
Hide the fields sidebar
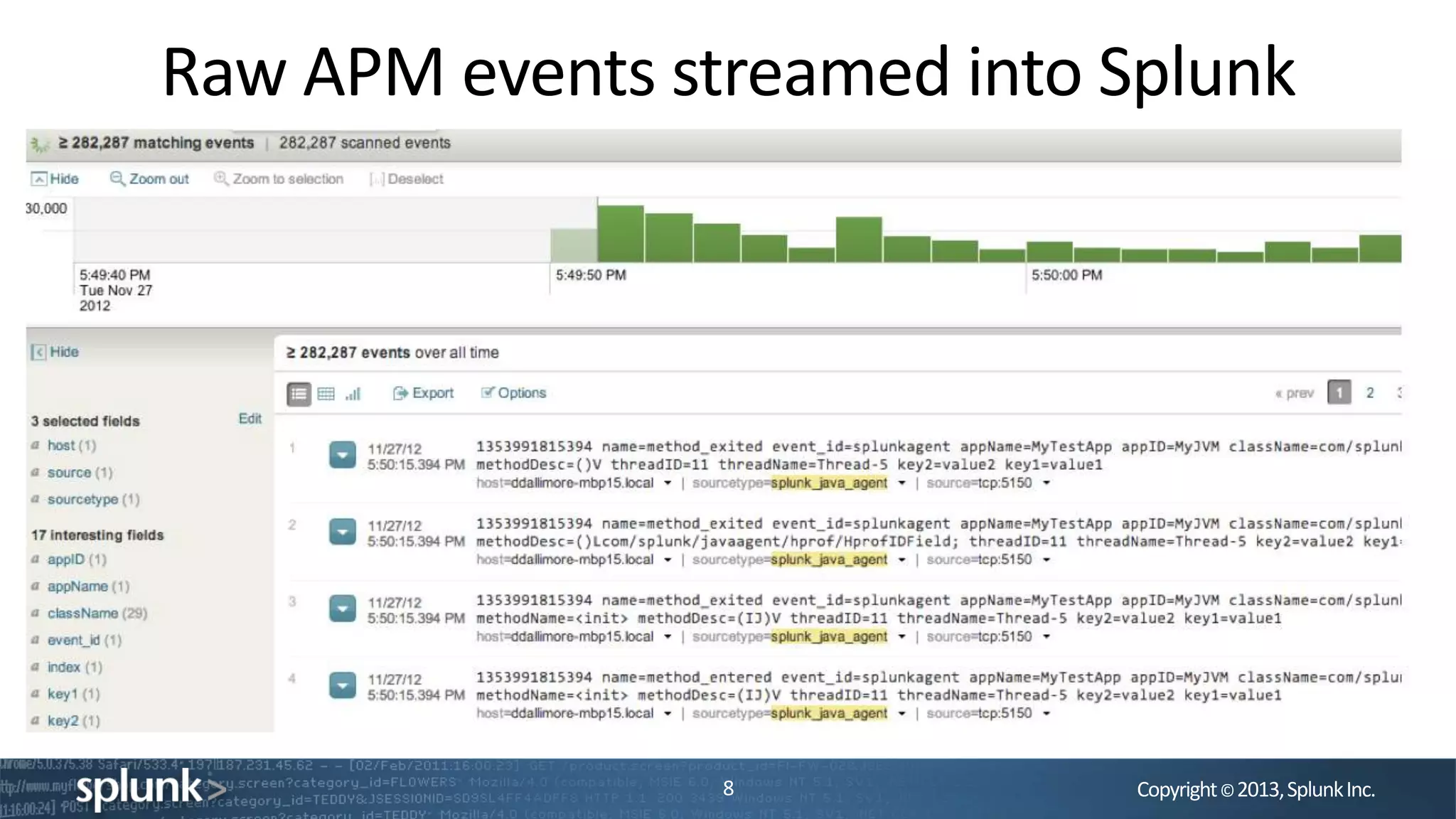[55, 352]
